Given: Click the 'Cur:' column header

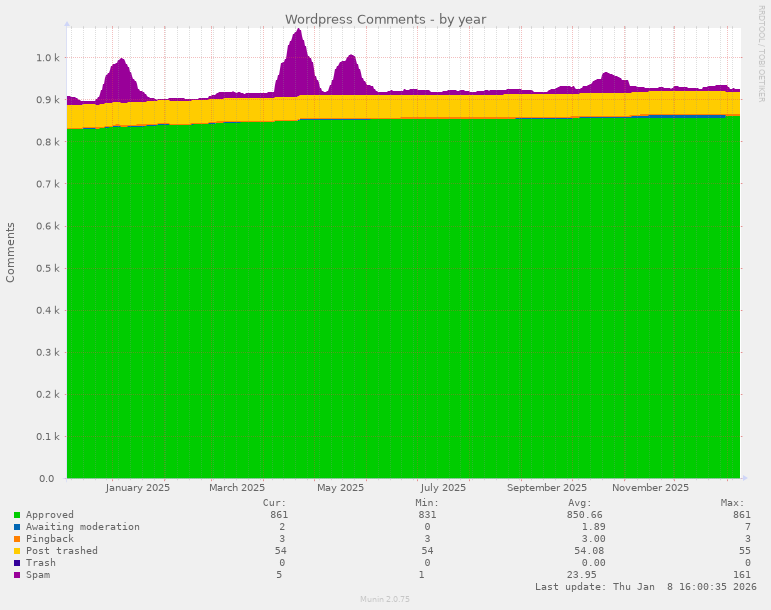Looking at the screenshot, I should coord(274,503).
